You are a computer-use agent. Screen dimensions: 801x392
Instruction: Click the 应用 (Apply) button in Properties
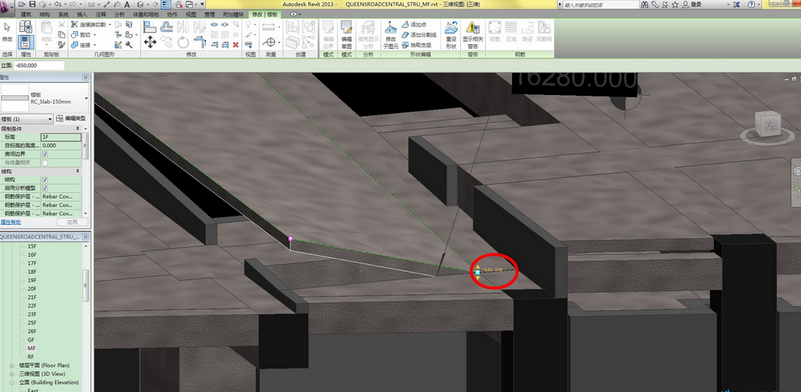click(x=72, y=222)
